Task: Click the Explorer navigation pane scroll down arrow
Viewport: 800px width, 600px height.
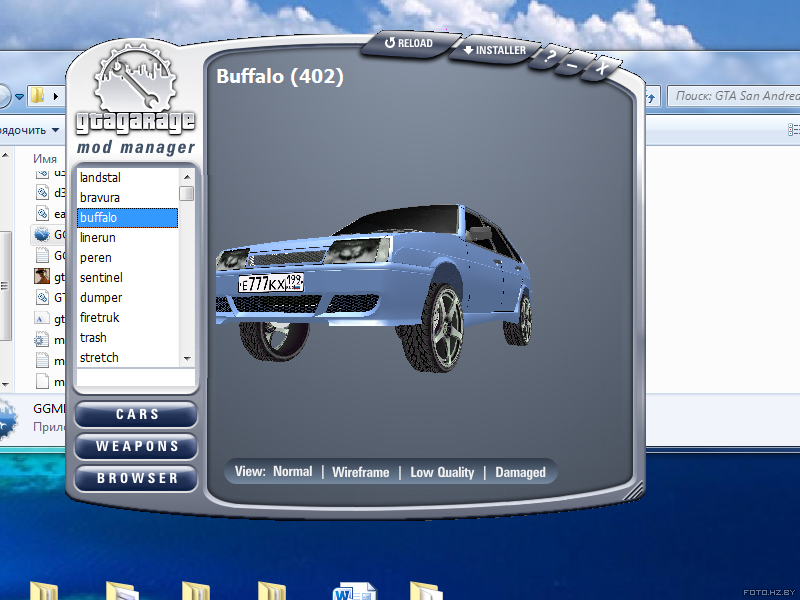Action: pos(5,384)
